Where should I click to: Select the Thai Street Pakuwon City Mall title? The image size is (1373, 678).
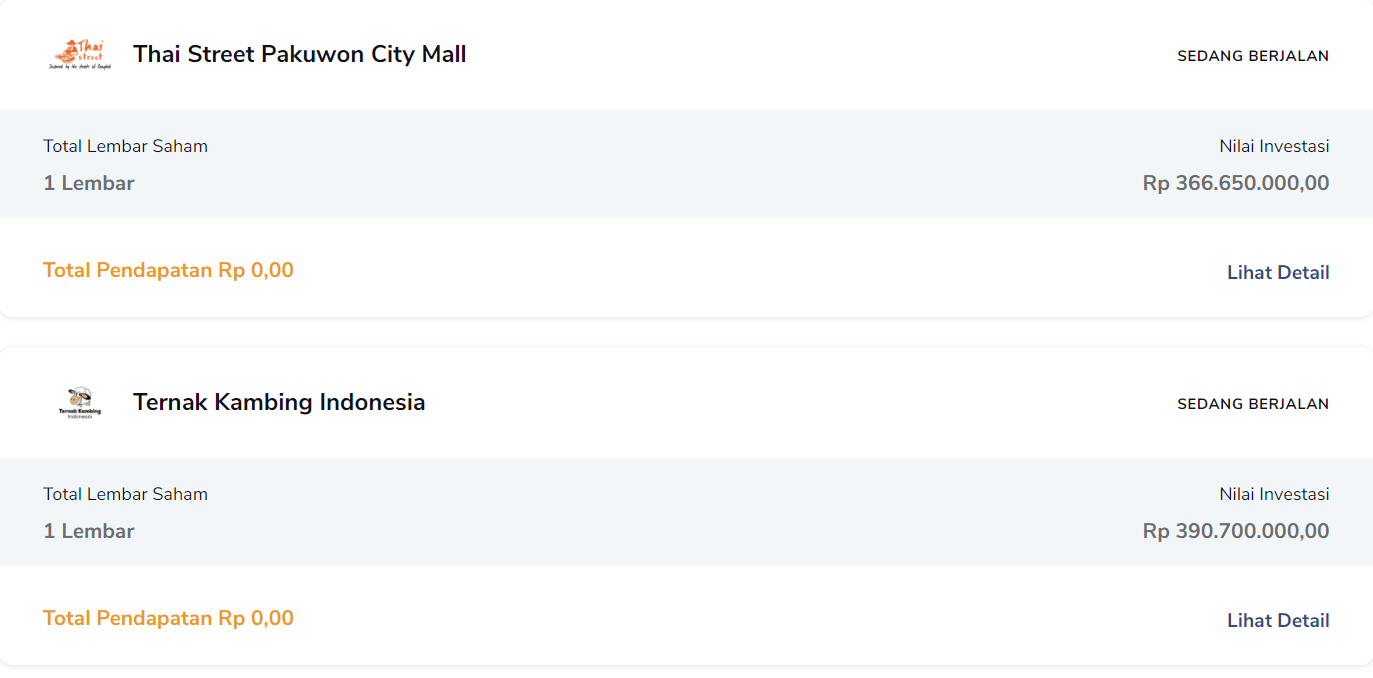(x=300, y=54)
